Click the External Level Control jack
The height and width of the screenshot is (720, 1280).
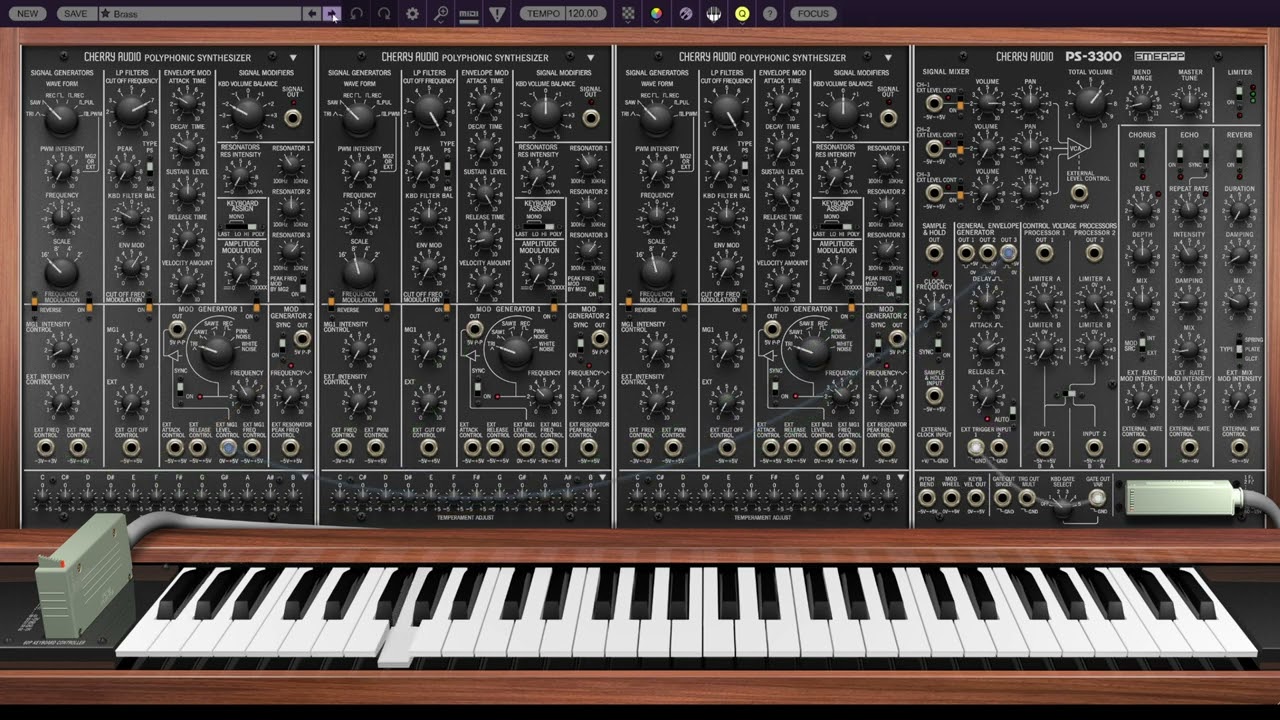pyautogui.click(x=1079, y=193)
